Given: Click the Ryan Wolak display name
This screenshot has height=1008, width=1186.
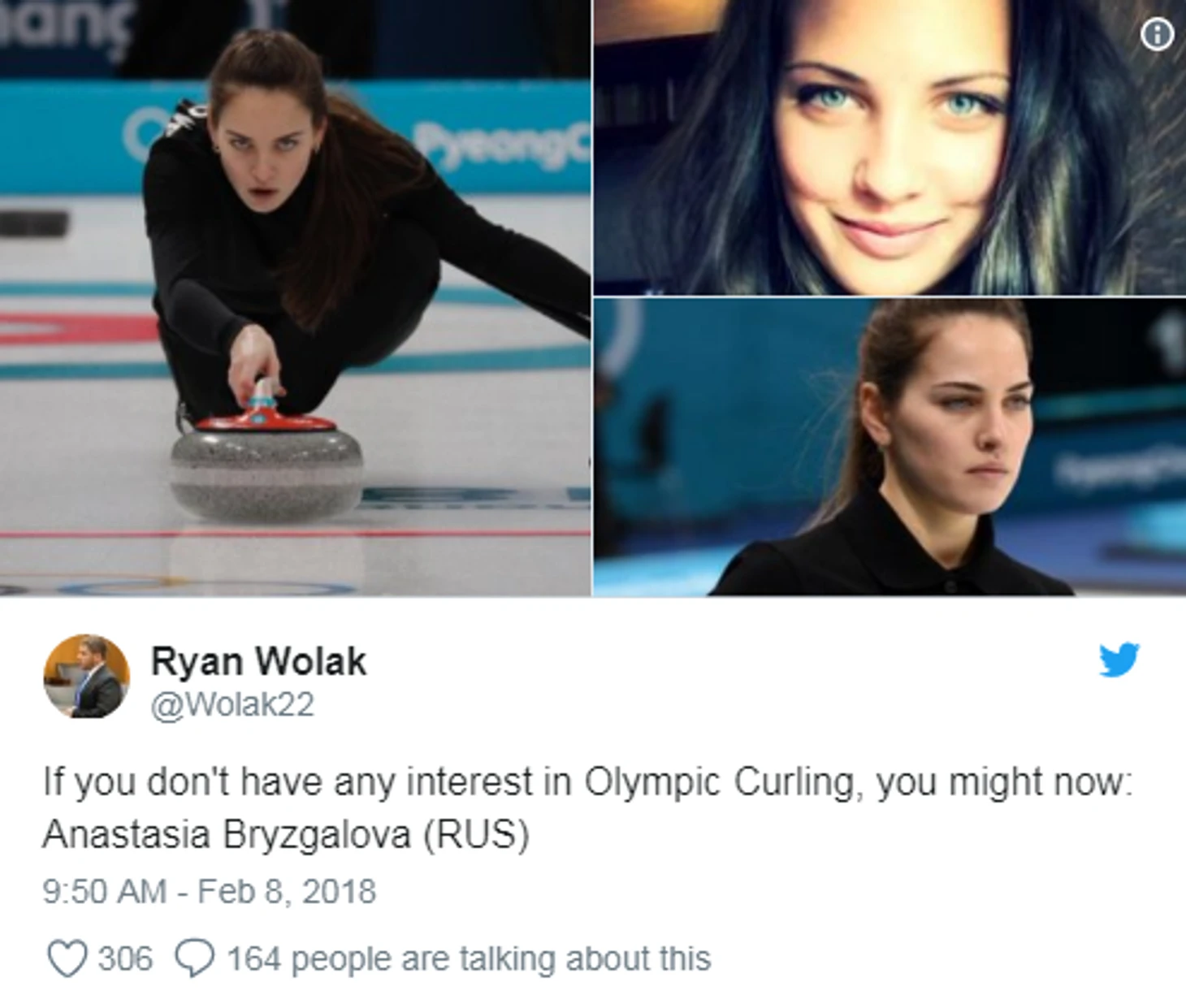Looking at the screenshot, I should (x=258, y=661).
